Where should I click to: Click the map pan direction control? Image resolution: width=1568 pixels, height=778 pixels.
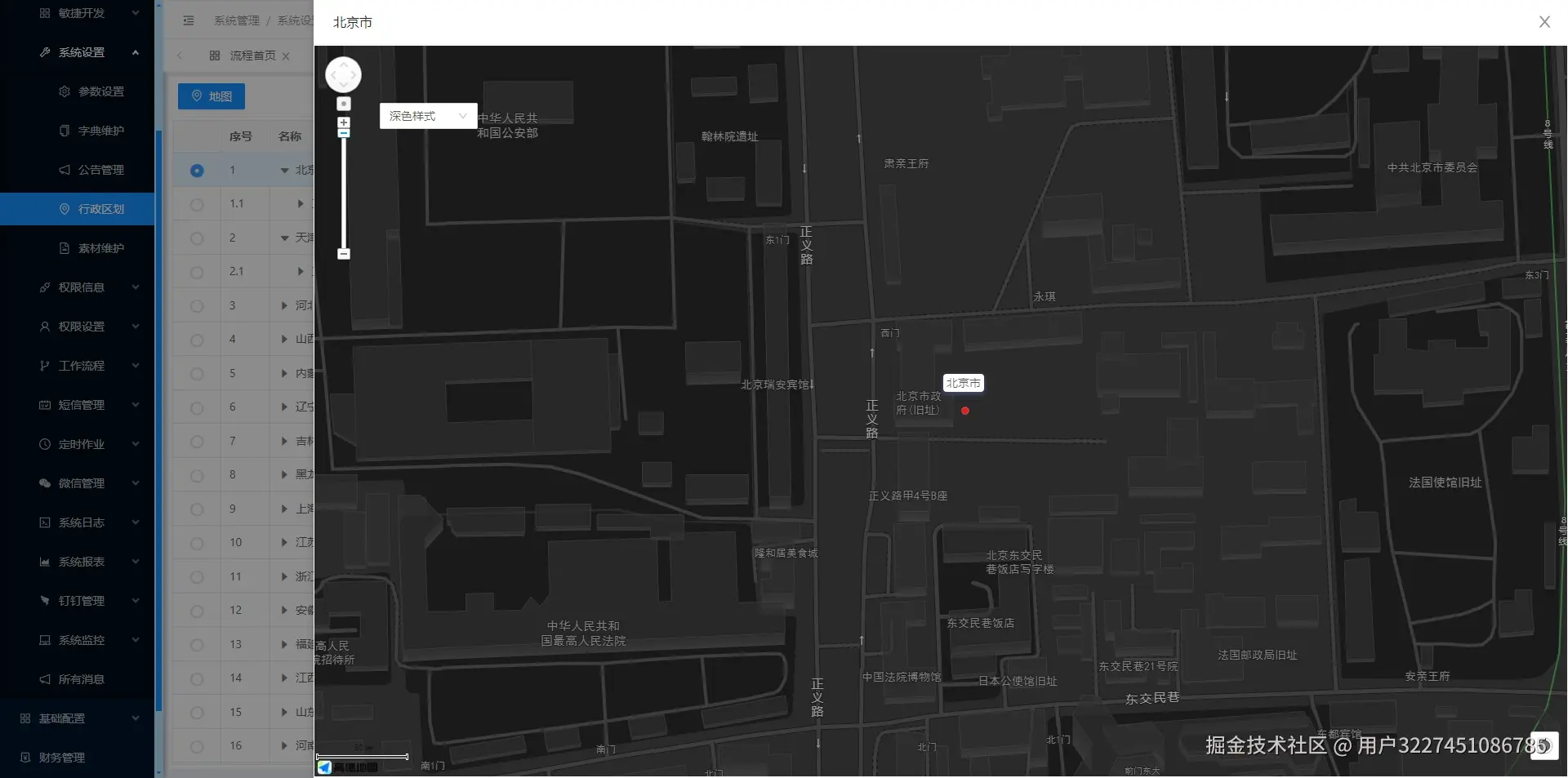coord(343,74)
